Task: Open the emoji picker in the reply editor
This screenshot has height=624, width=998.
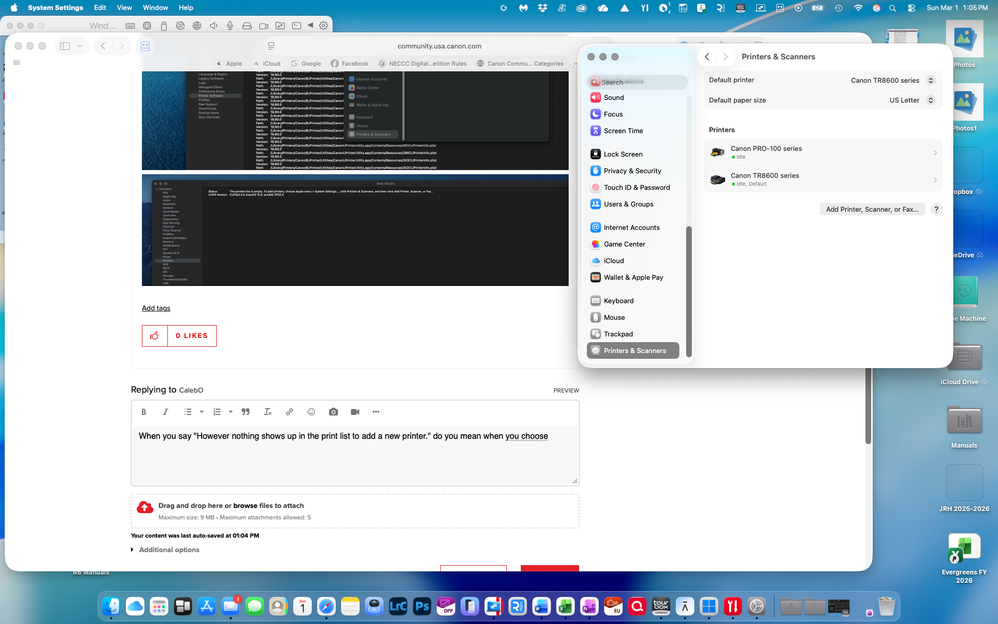Action: click(x=311, y=412)
